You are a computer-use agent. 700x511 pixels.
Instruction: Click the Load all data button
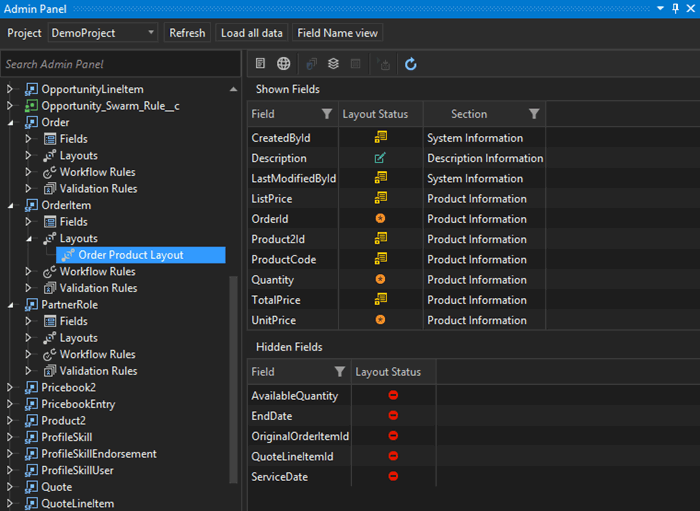252,33
